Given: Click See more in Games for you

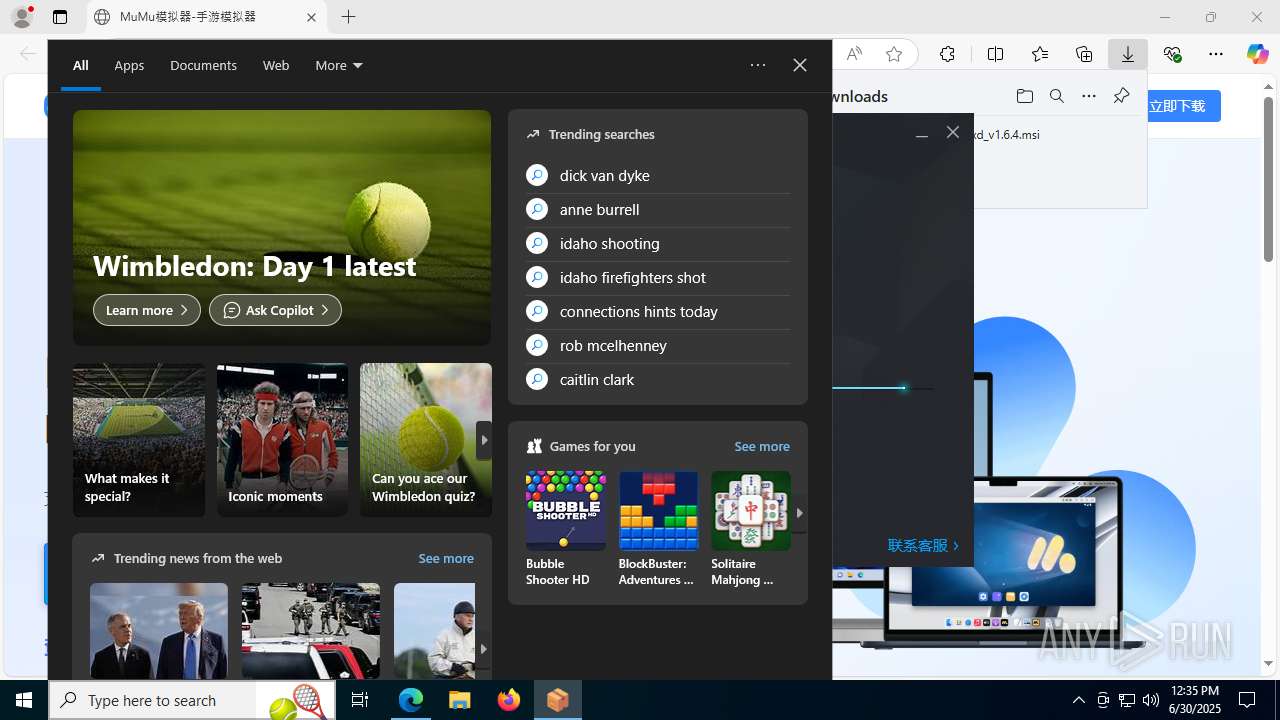Looking at the screenshot, I should tap(762, 446).
